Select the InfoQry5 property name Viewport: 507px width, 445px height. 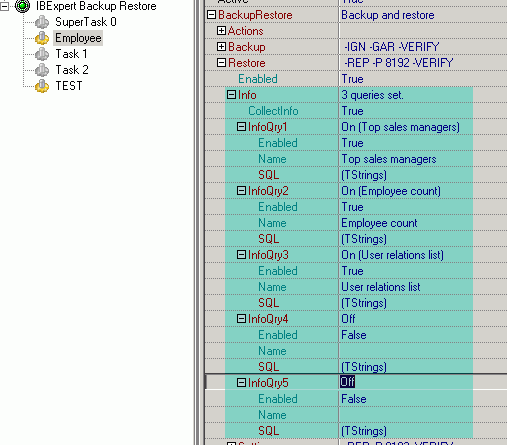tap(268, 383)
